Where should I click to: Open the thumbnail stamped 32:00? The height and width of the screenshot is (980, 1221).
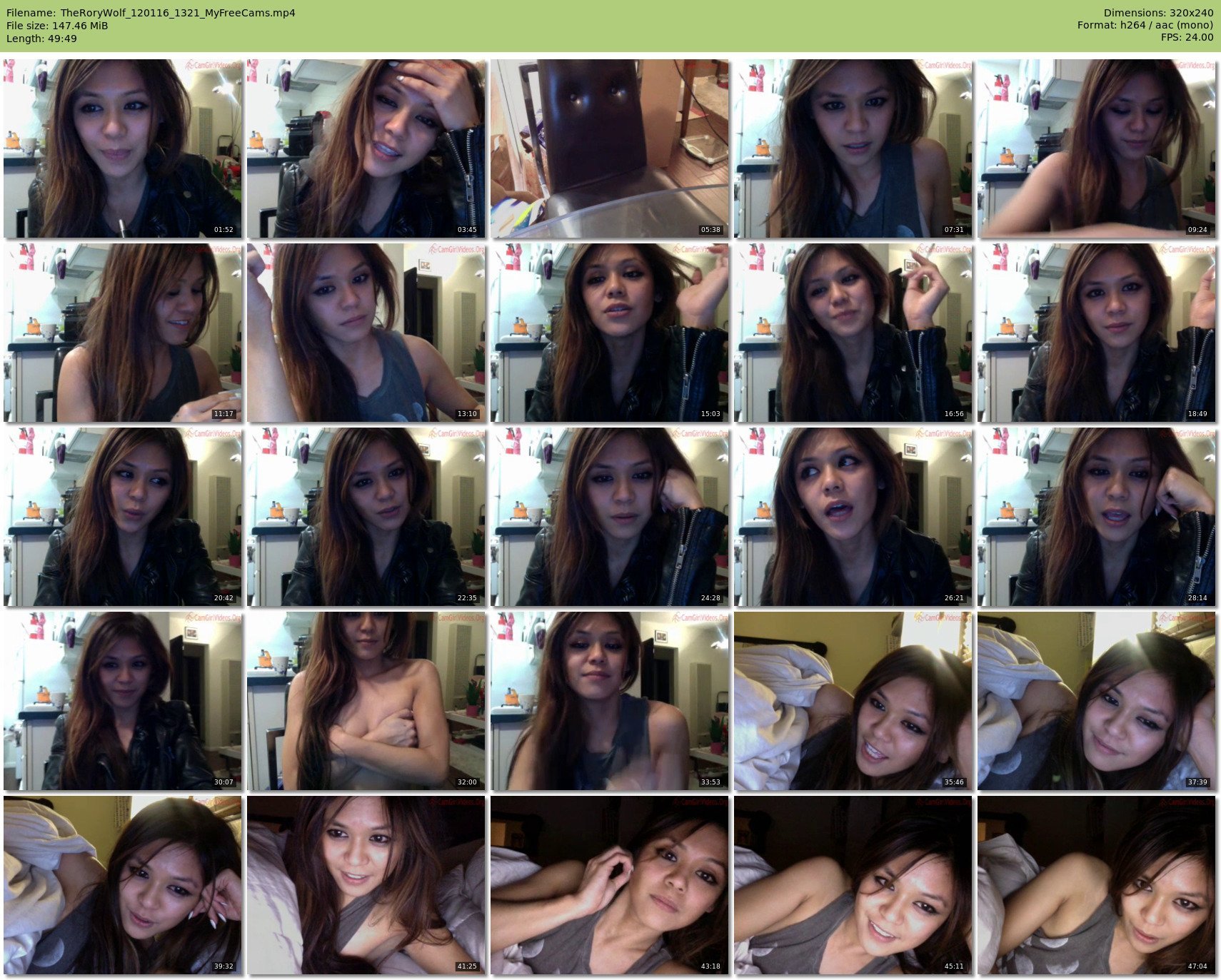tap(366, 701)
